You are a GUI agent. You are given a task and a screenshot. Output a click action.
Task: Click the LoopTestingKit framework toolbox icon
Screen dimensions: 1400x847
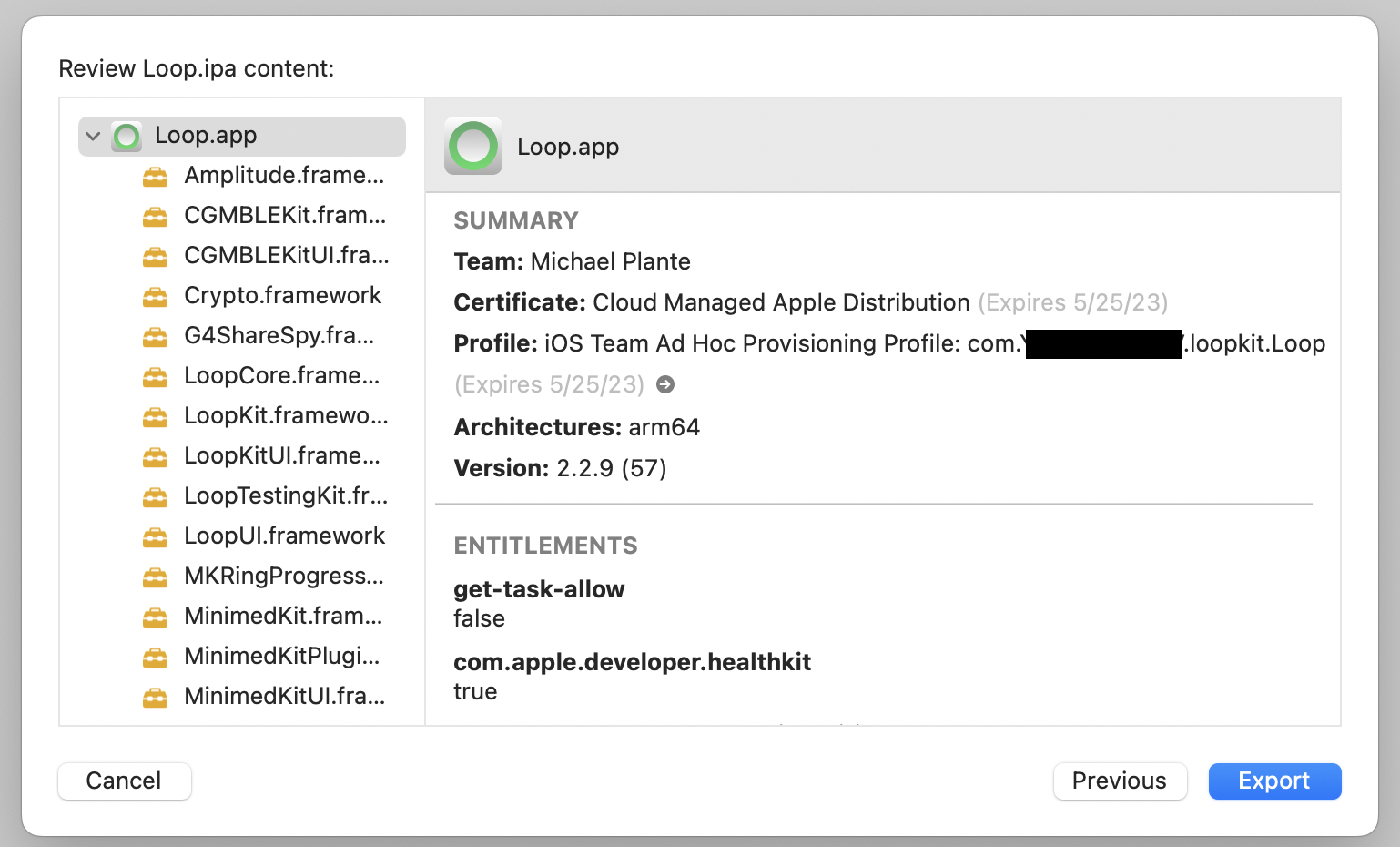tap(156, 496)
